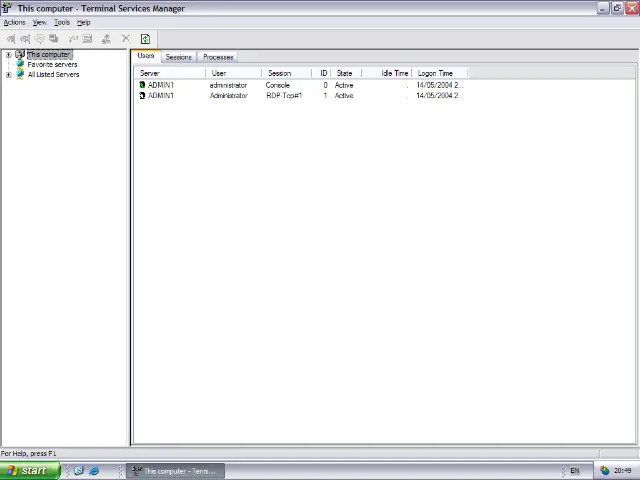Viewport: 640px width, 480px height.
Task: Click the Log Off user icon
Action: (106, 39)
